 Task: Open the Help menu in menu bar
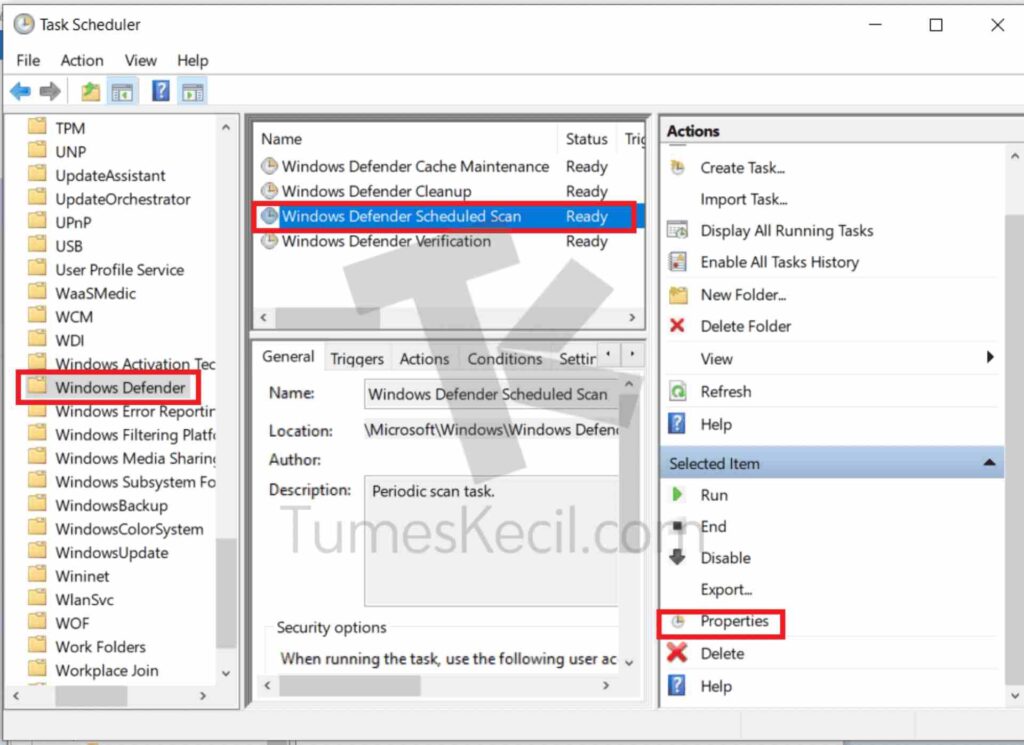point(193,60)
